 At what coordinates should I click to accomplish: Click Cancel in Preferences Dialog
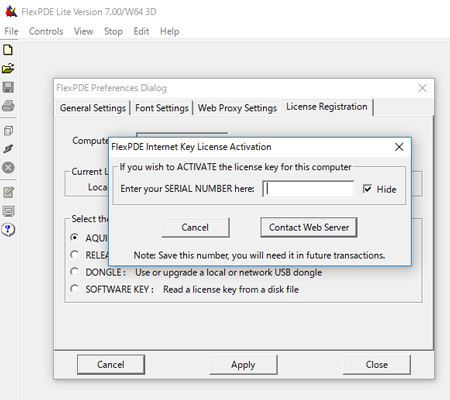[x=111, y=364]
